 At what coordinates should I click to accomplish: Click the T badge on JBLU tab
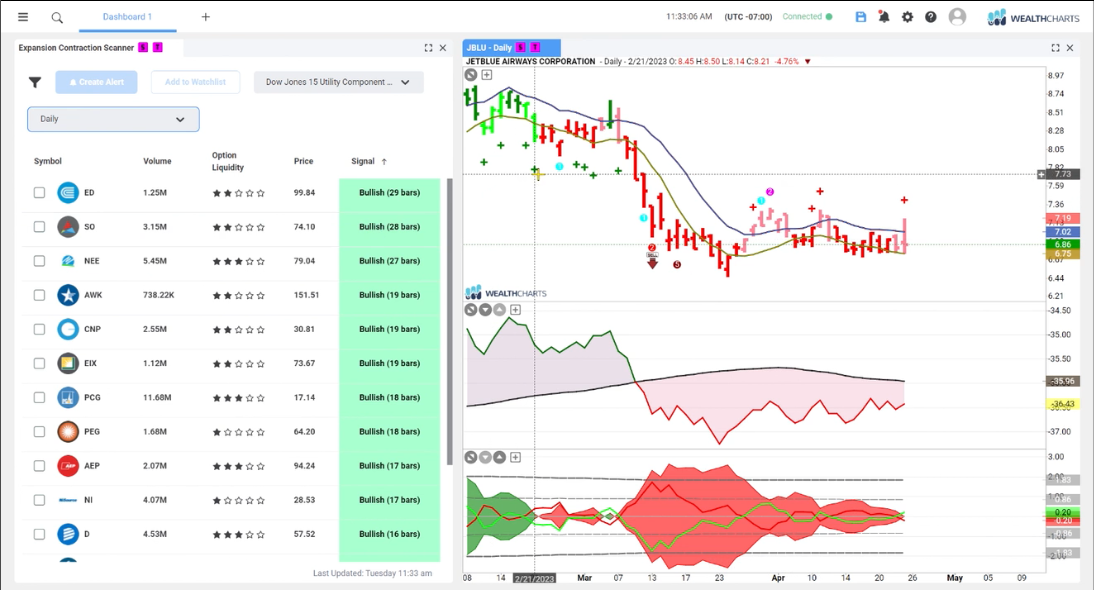tap(535, 47)
